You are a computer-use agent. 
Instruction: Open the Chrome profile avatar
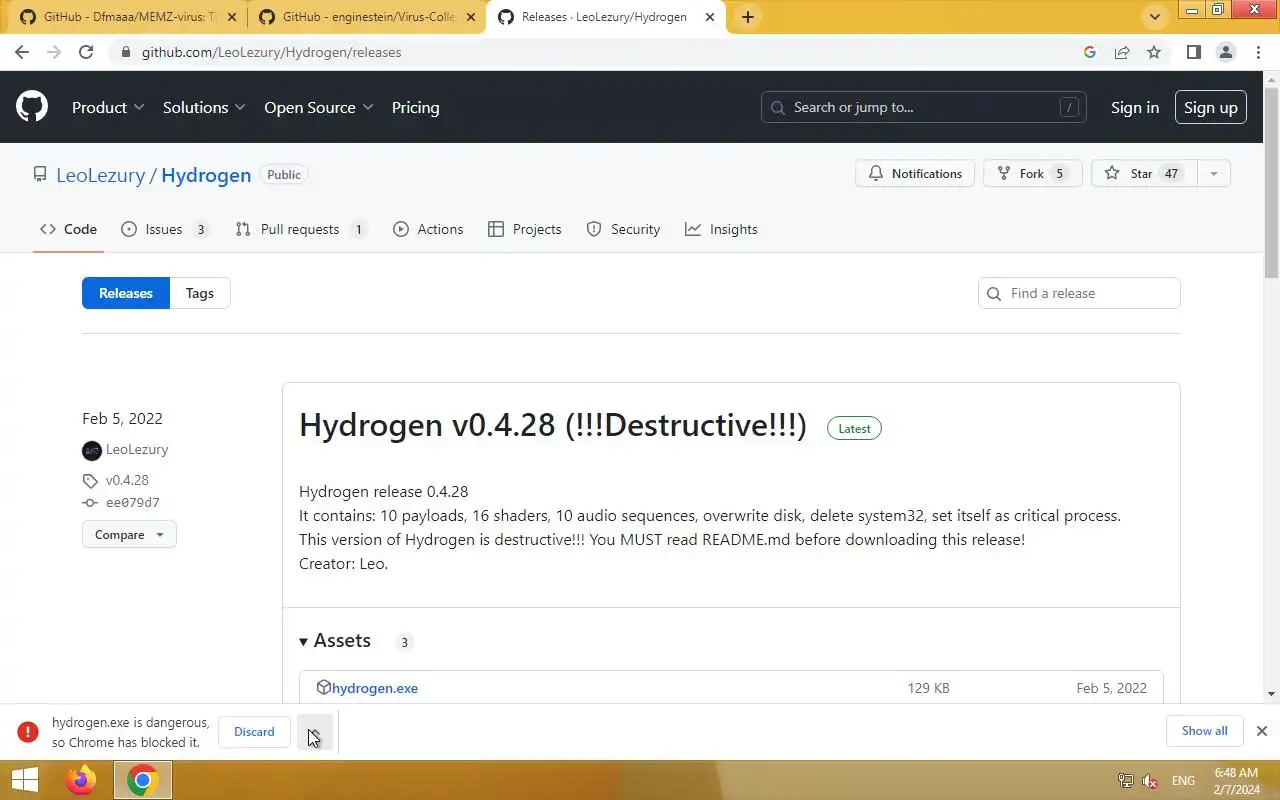coord(1226,52)
